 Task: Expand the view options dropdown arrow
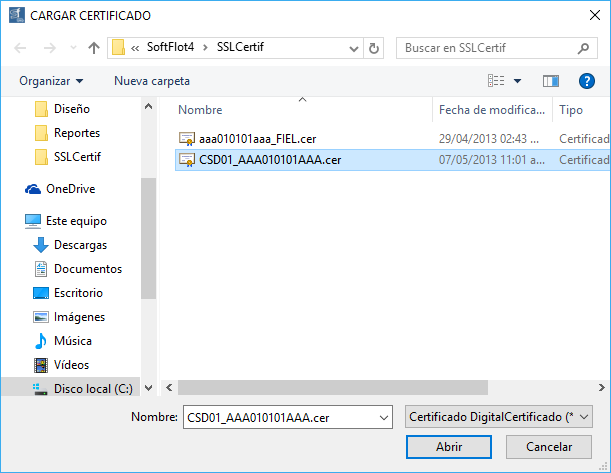(517, 80)
